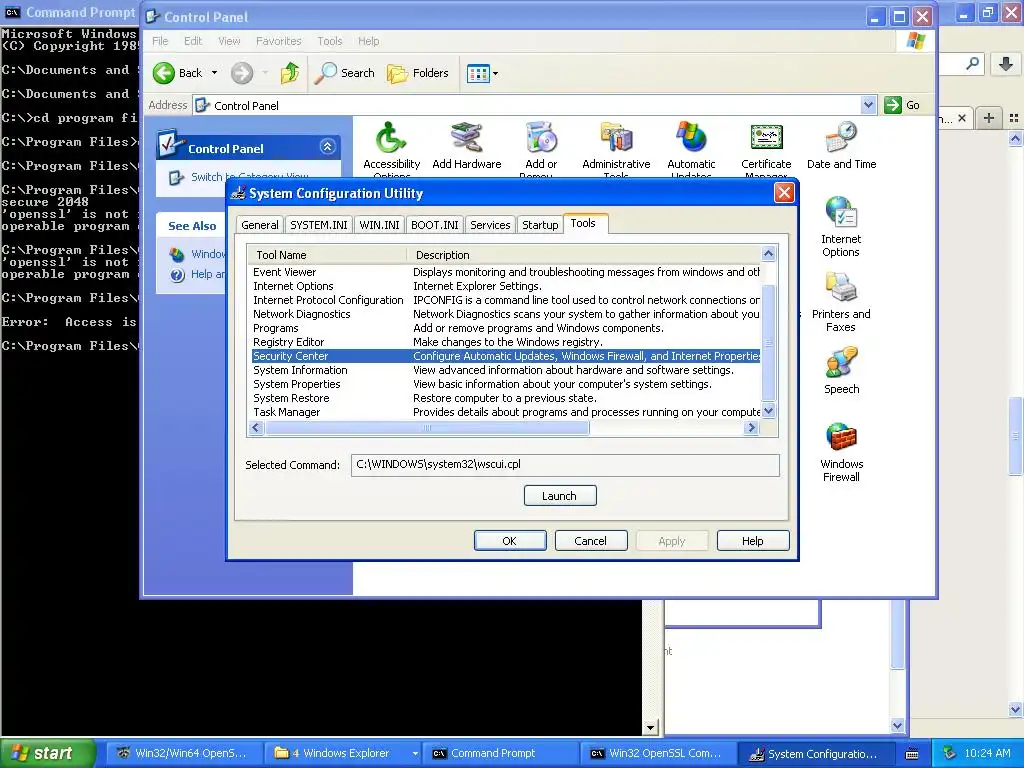Click the download arrow icon in browser window
This screenshot has width=1024, height=768.
[1006, 64]
